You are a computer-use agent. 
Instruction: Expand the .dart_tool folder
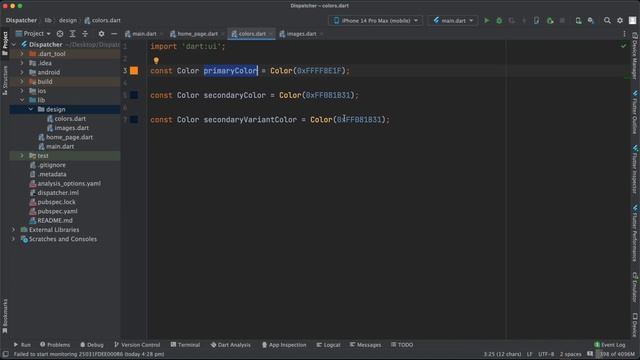[22, 53]
